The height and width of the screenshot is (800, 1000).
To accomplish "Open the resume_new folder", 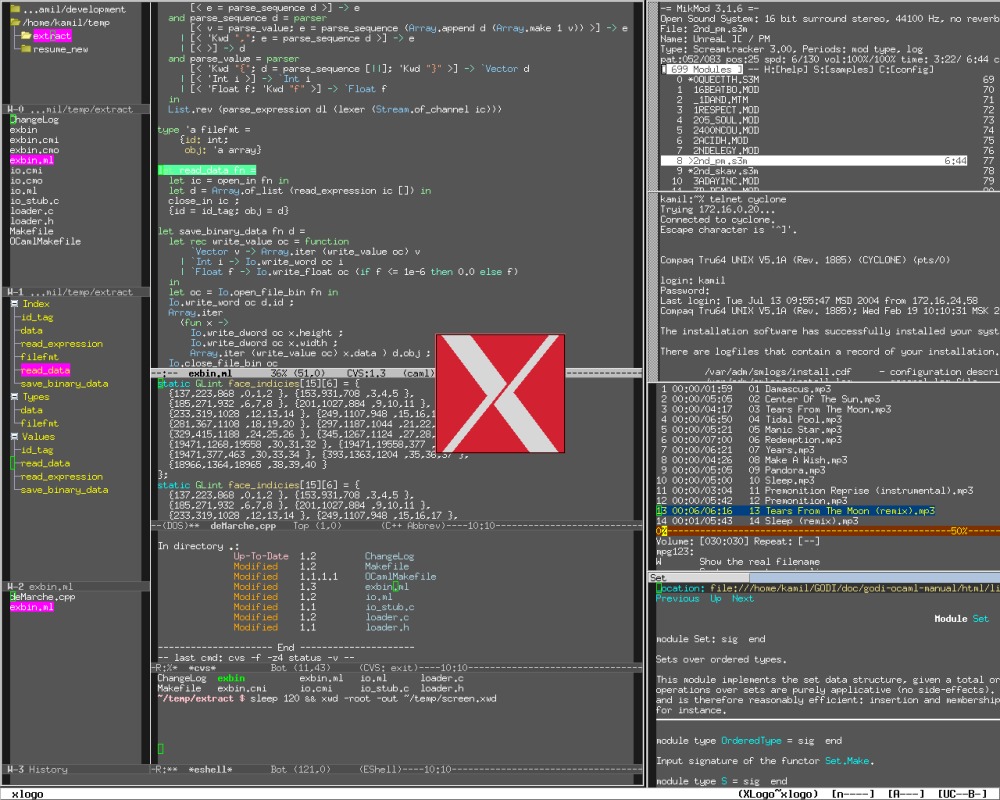I will tap(61, 49).
